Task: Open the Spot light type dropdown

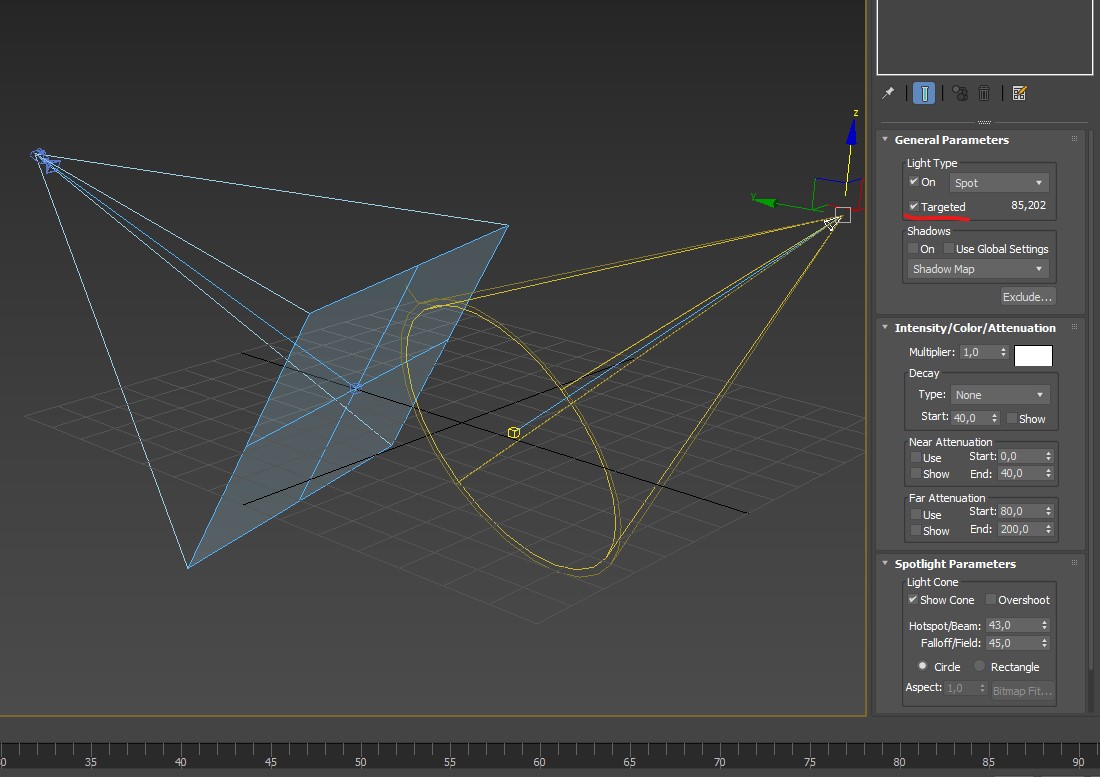Action: coord(999,183)
